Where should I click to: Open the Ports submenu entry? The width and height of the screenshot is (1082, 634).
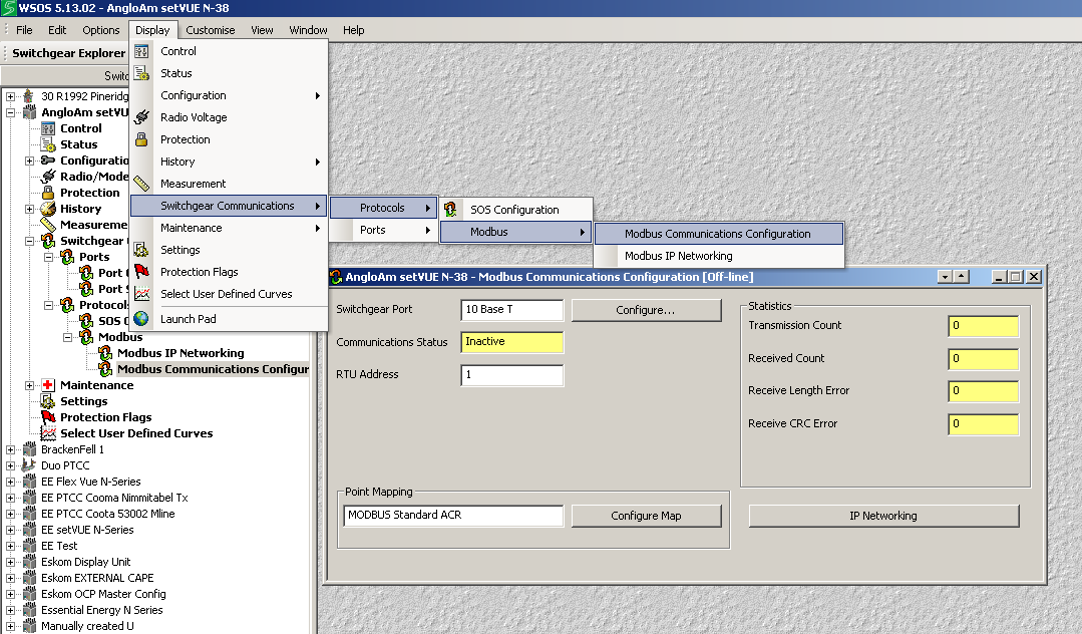383,230
